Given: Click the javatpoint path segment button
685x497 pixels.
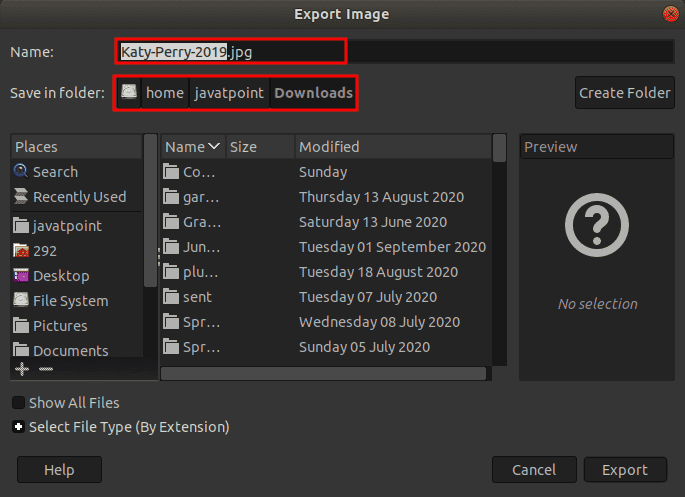Looking at the screenshot, I should pyautogui.click(x=229, y=93).
